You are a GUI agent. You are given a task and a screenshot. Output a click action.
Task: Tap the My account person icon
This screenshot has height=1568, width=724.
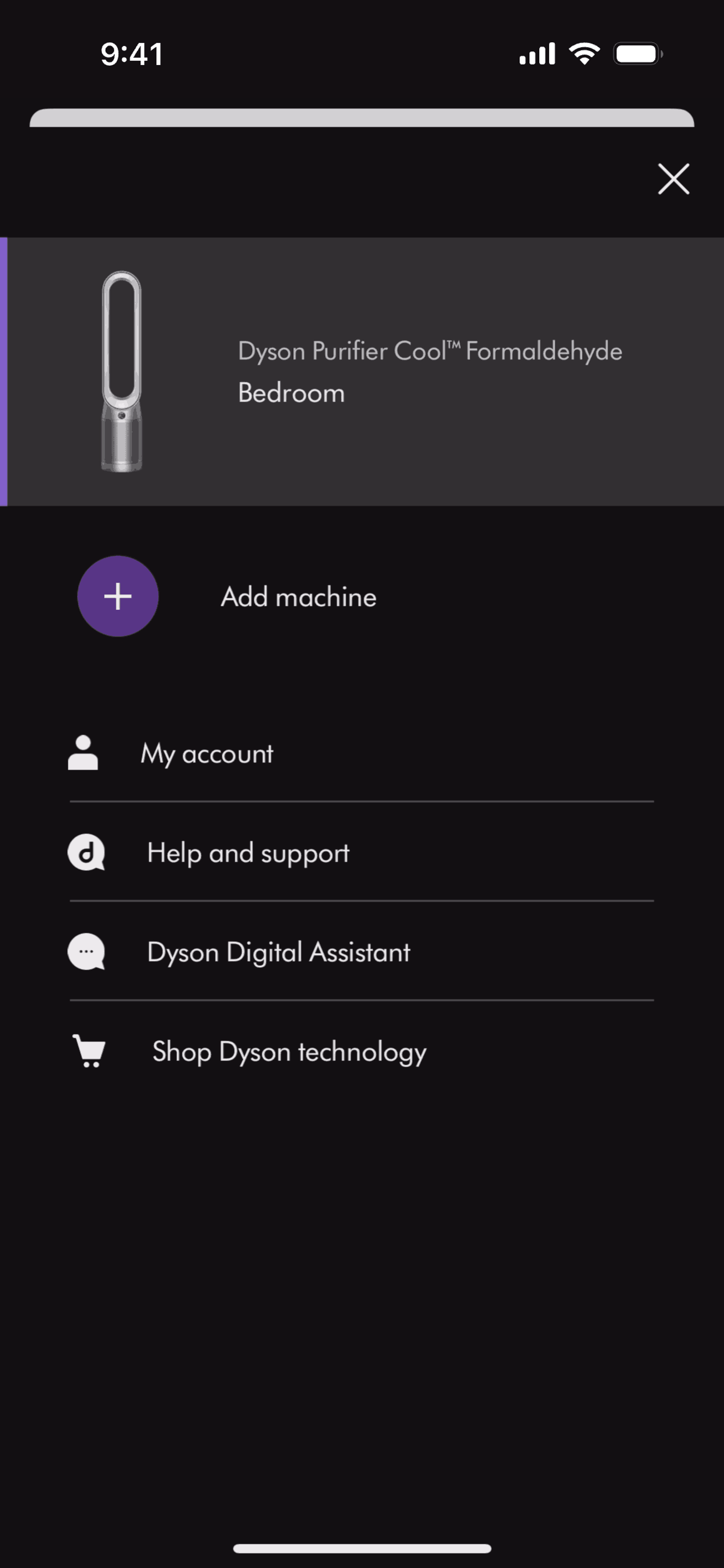pyautogui.click(x=83, y=753)
